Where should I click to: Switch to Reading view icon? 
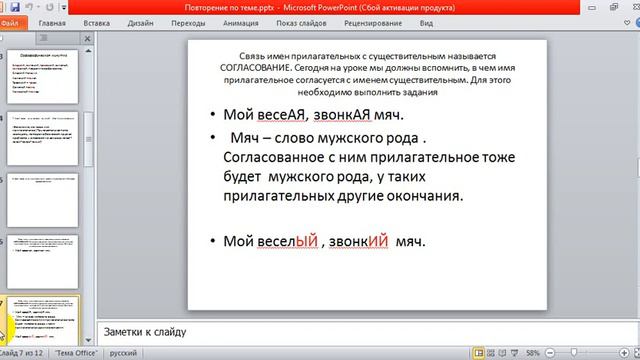point(502,353)
